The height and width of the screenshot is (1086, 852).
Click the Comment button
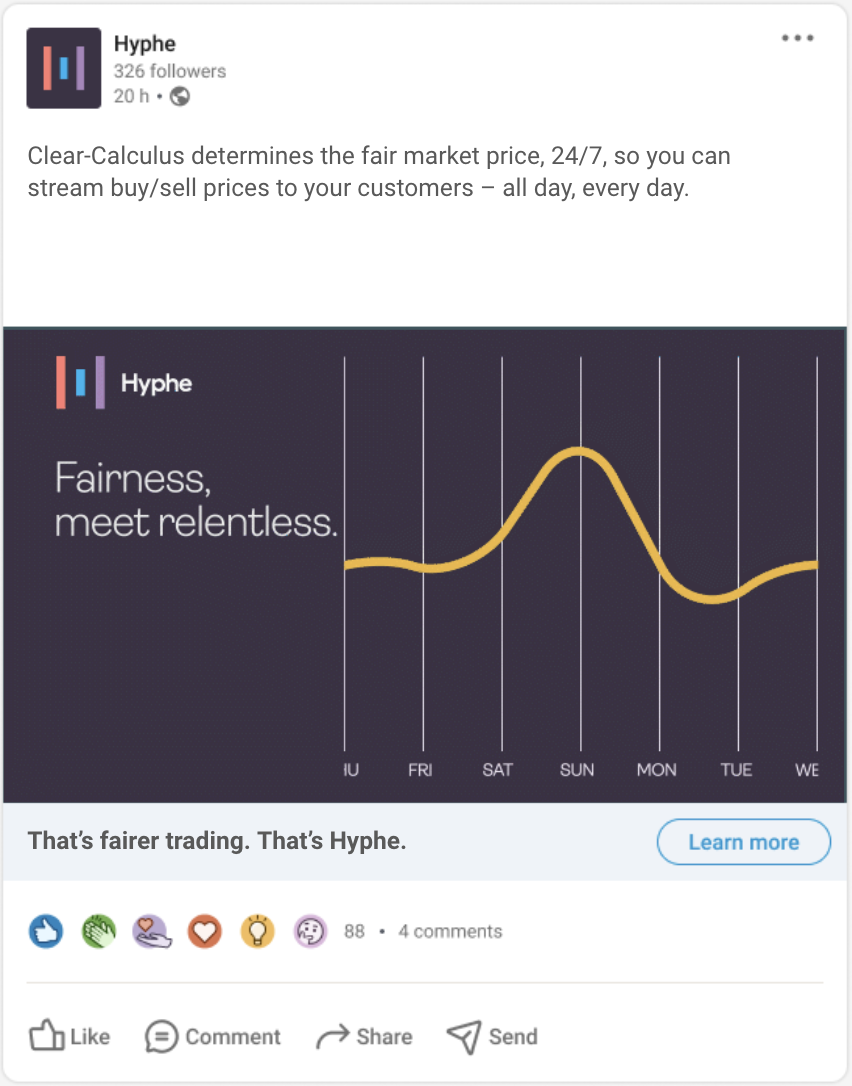213,1036
